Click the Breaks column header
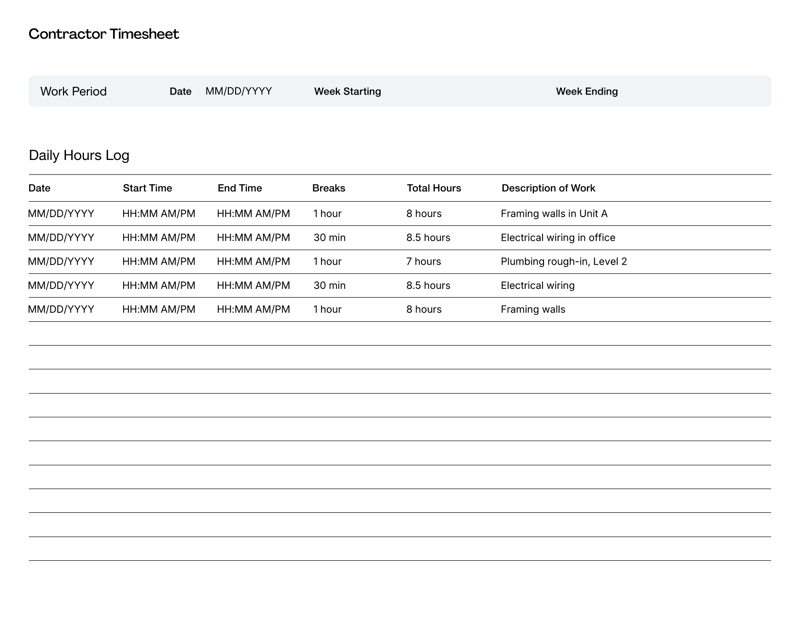 (327, 188)
